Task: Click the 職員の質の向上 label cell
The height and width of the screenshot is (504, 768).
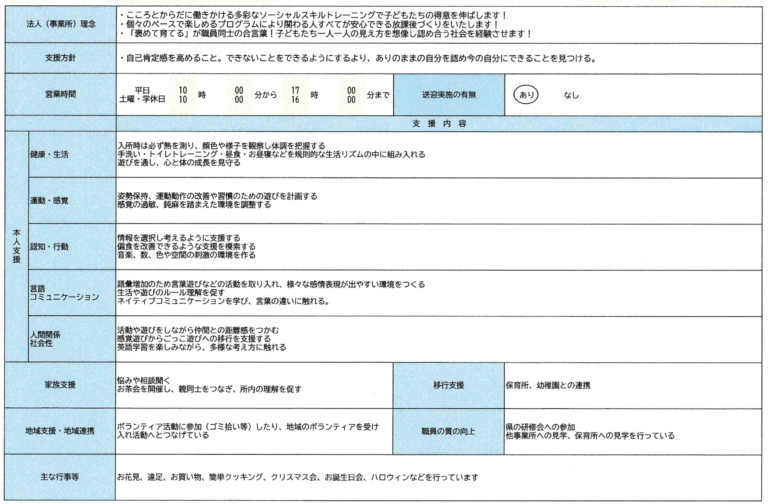Action: click(448, 431)
